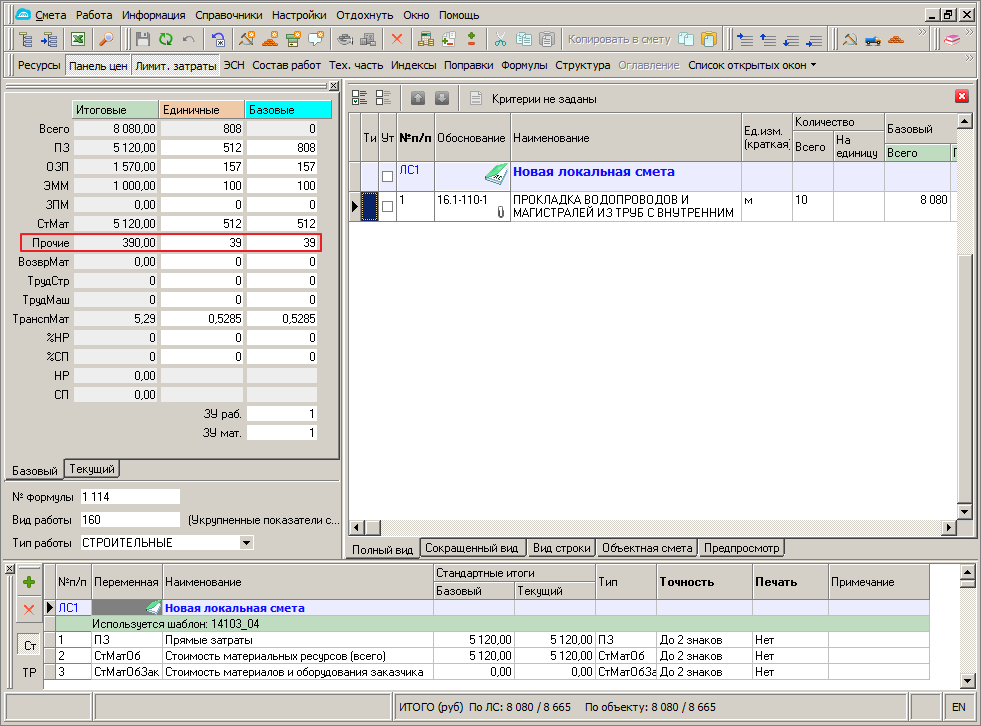Click the Поправки button
The height and width of the screenshot is (726, 981).
(469, 65)
